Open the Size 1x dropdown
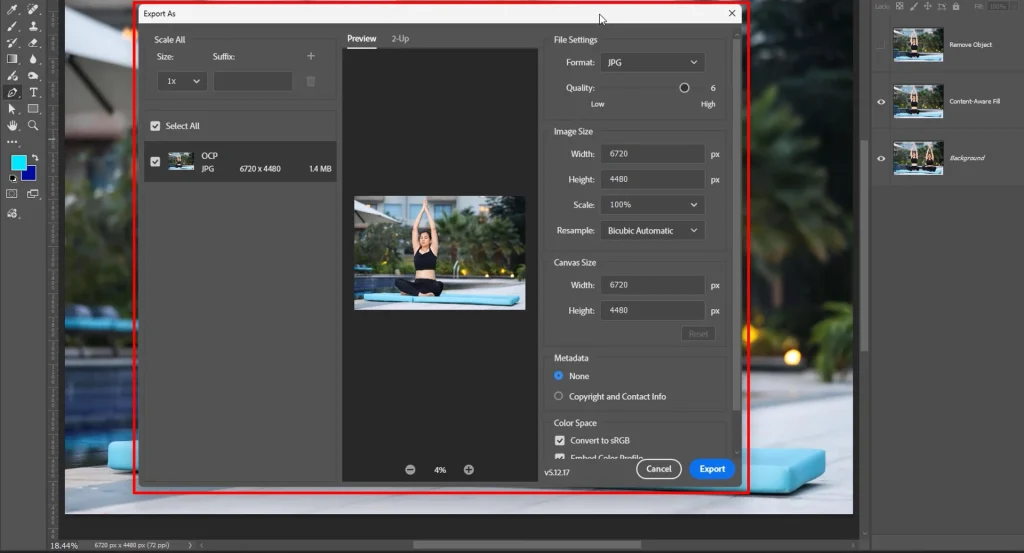This screenshot has height=553, width=1024. point(182,81)
